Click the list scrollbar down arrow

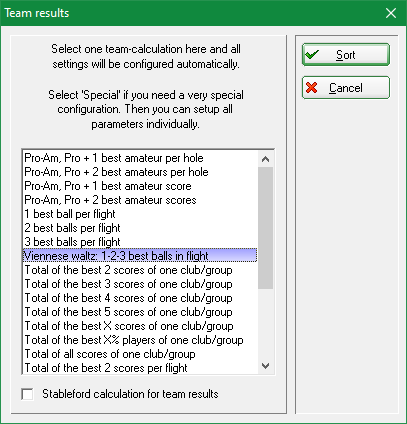pyautogui.click(x=265, y=366)
